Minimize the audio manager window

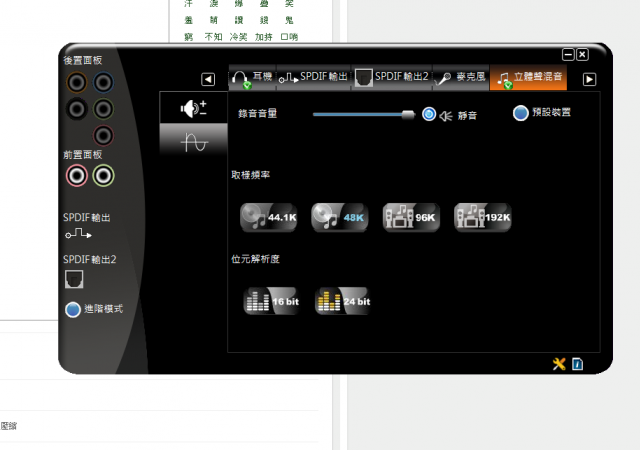tap(568, 54)
